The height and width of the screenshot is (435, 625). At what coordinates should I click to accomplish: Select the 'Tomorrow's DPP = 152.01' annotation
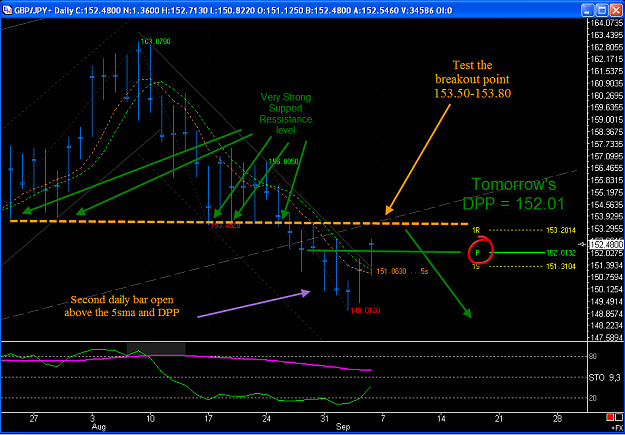(514, 194)
